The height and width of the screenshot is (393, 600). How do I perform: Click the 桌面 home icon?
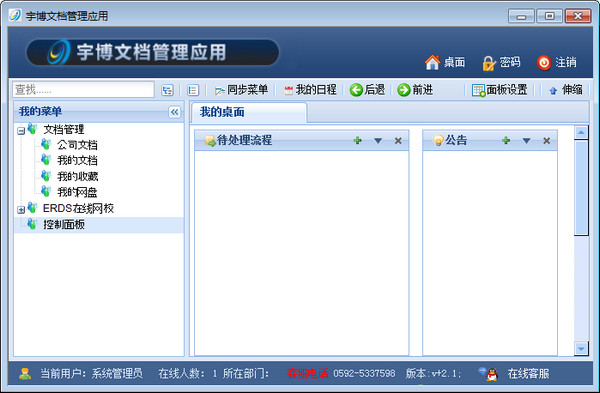coord(432,62)
